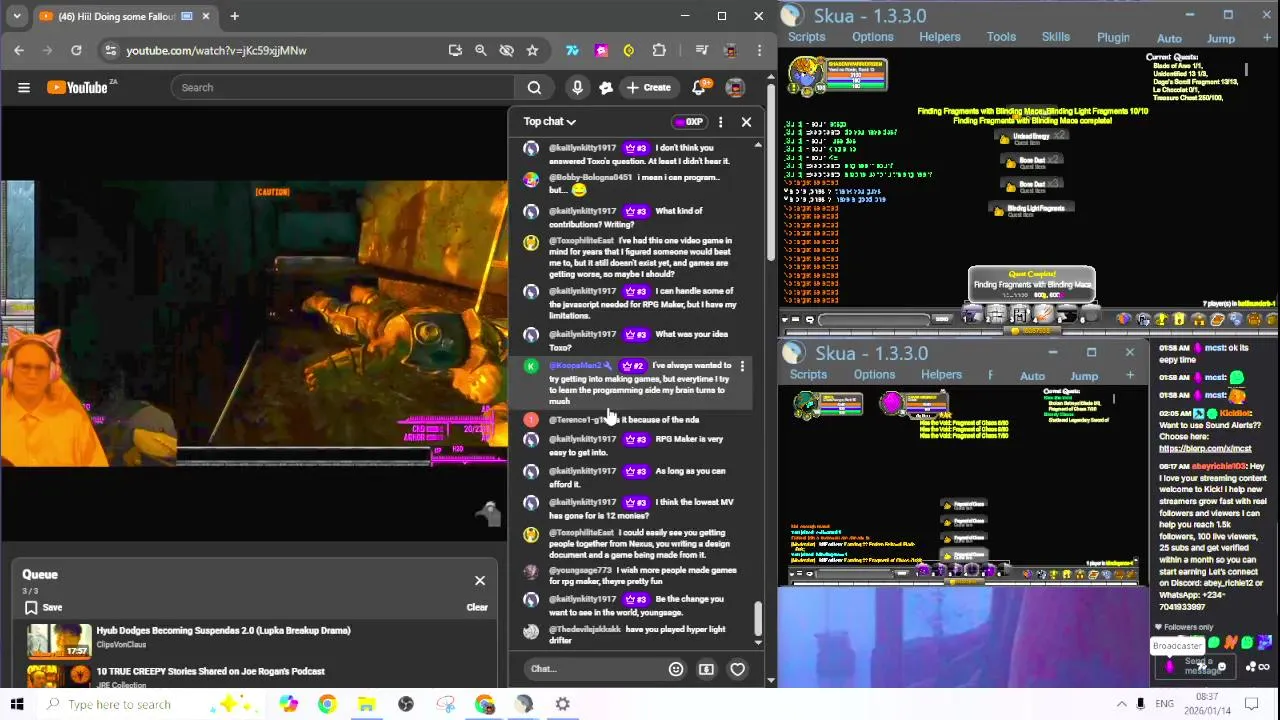Go back in Chrome
The width and height of the screenshot is (1280, 720).
tap(19, 50)
